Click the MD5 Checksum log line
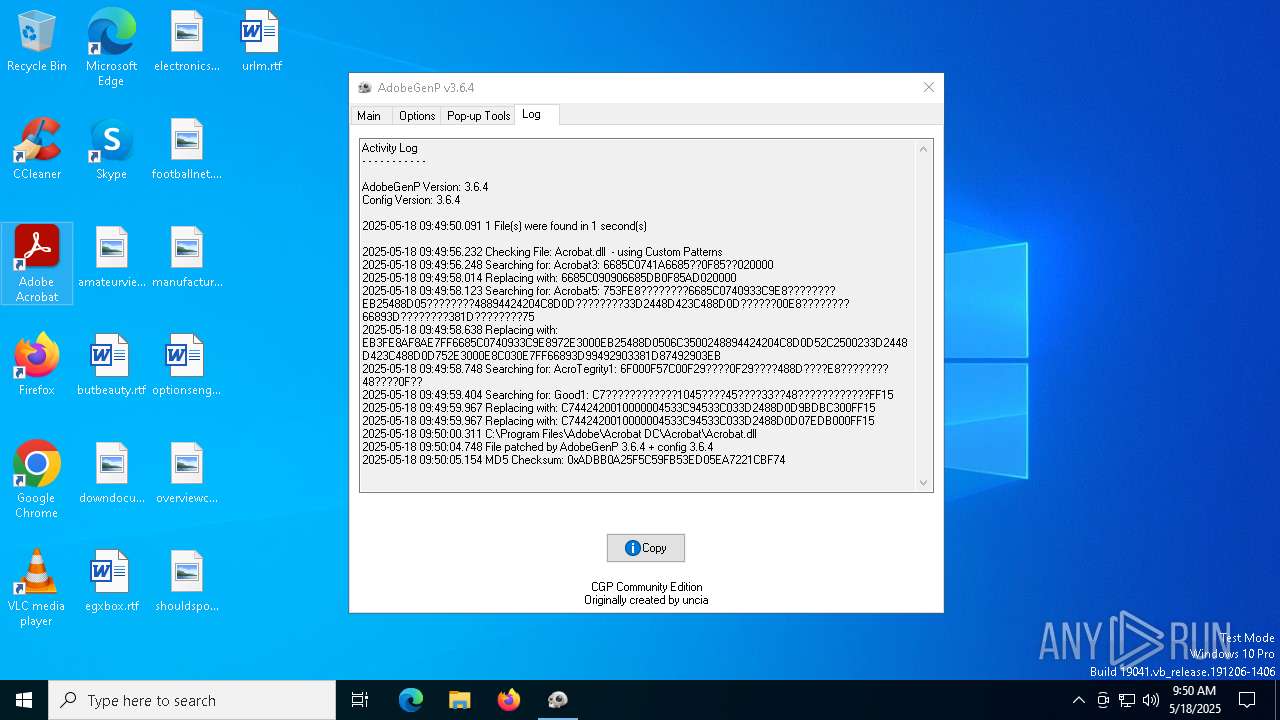Viewport: 1280px width, 720px height. click(x=573, y=460)
